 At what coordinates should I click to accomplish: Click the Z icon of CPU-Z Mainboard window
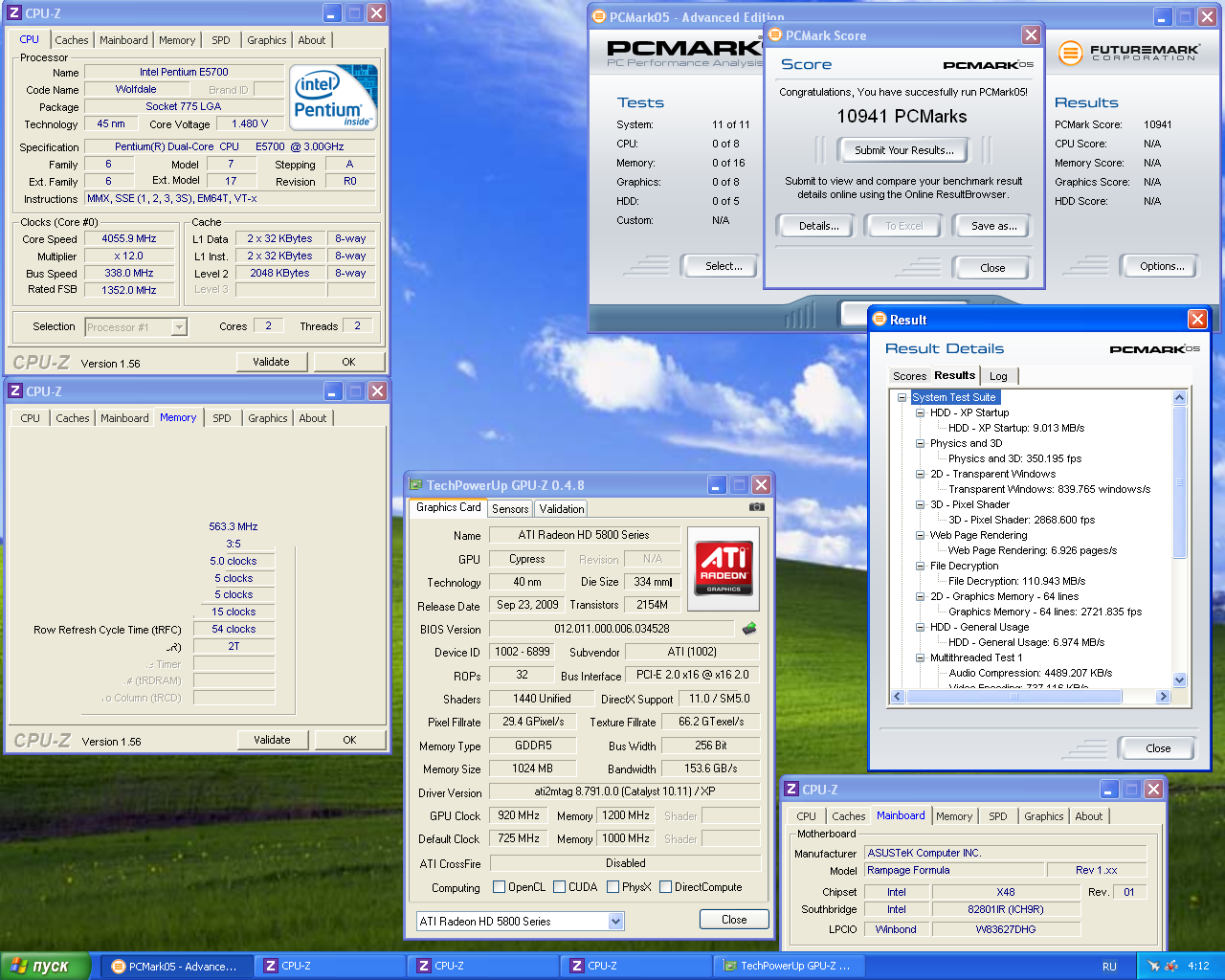click(x=791, y=789)
